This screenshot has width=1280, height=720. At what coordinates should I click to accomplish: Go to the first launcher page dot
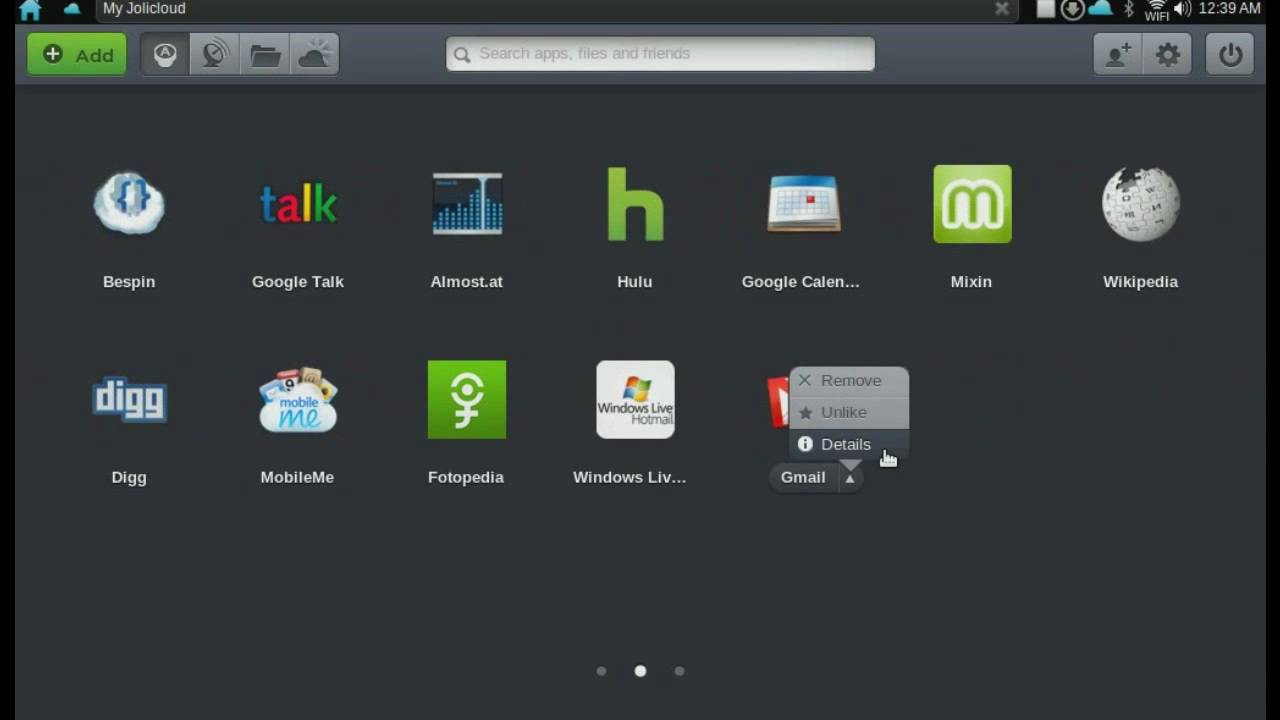(601, 671)
